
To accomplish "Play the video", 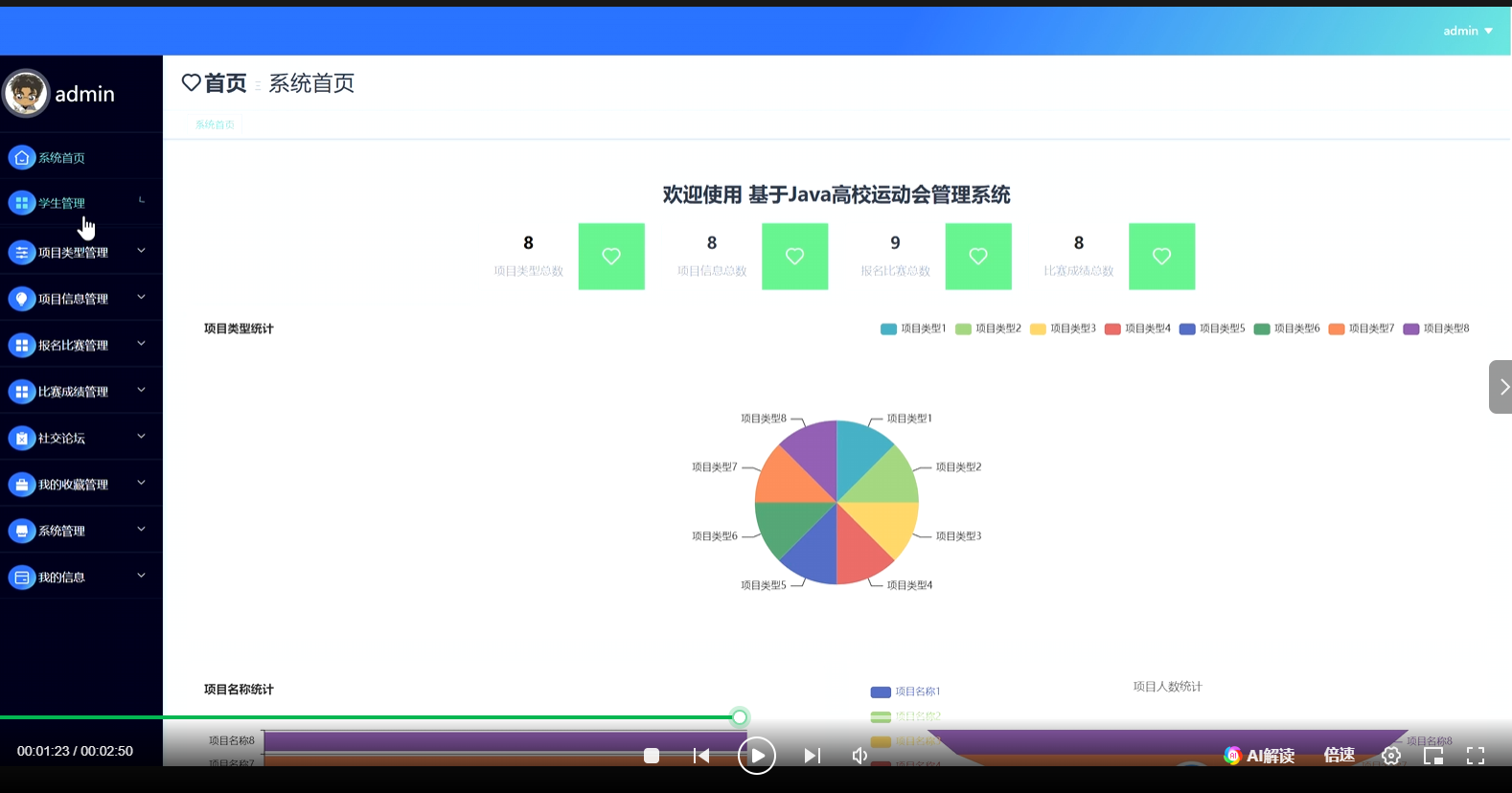I will coord(757,756).
